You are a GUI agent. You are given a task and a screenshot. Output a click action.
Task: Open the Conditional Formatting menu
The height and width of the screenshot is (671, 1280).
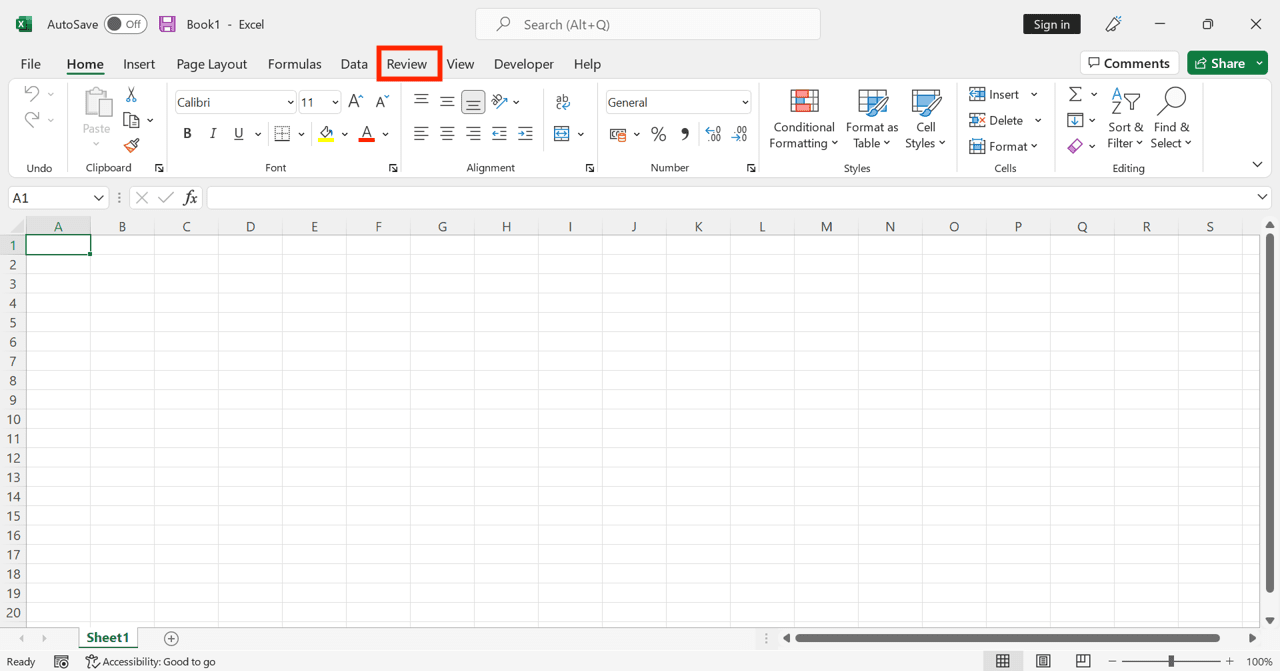coord(804,119)
